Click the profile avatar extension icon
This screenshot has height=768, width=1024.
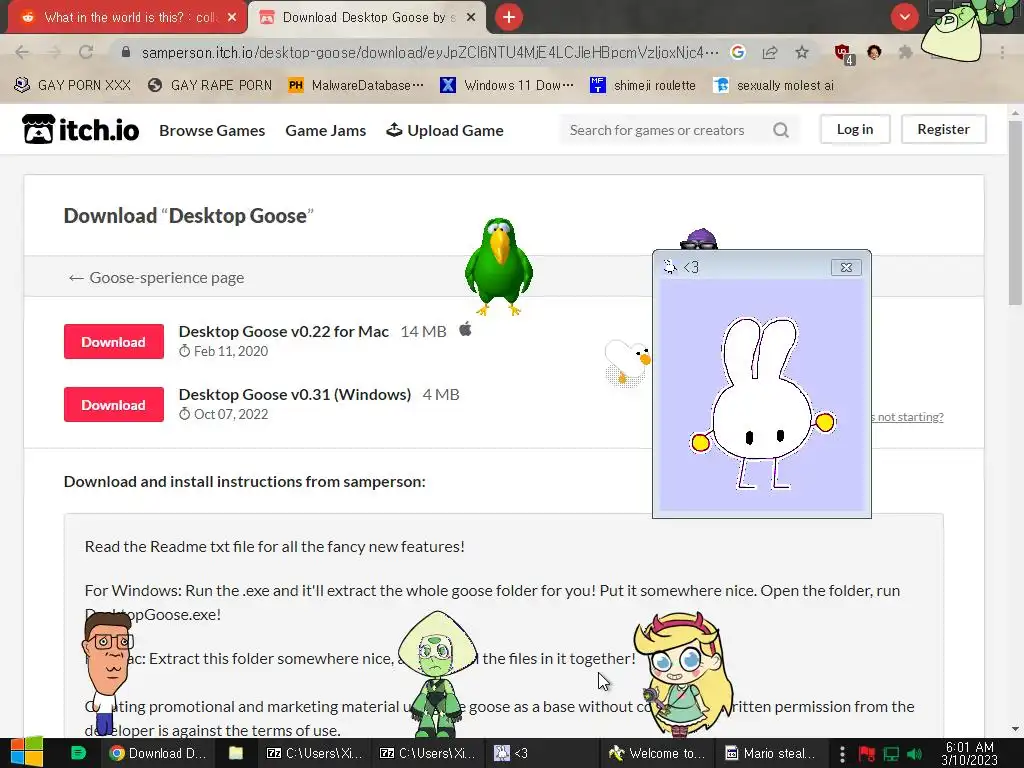tap(874, 52)
